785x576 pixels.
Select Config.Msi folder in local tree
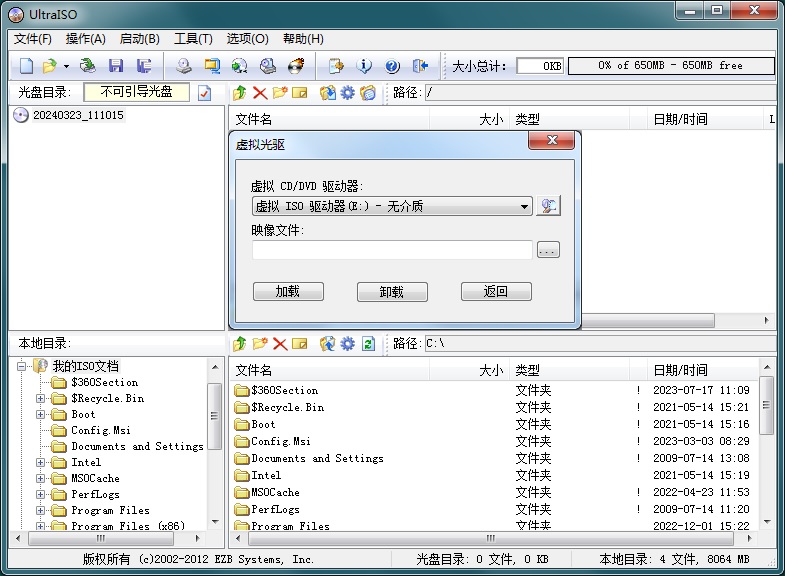[101, 430]
